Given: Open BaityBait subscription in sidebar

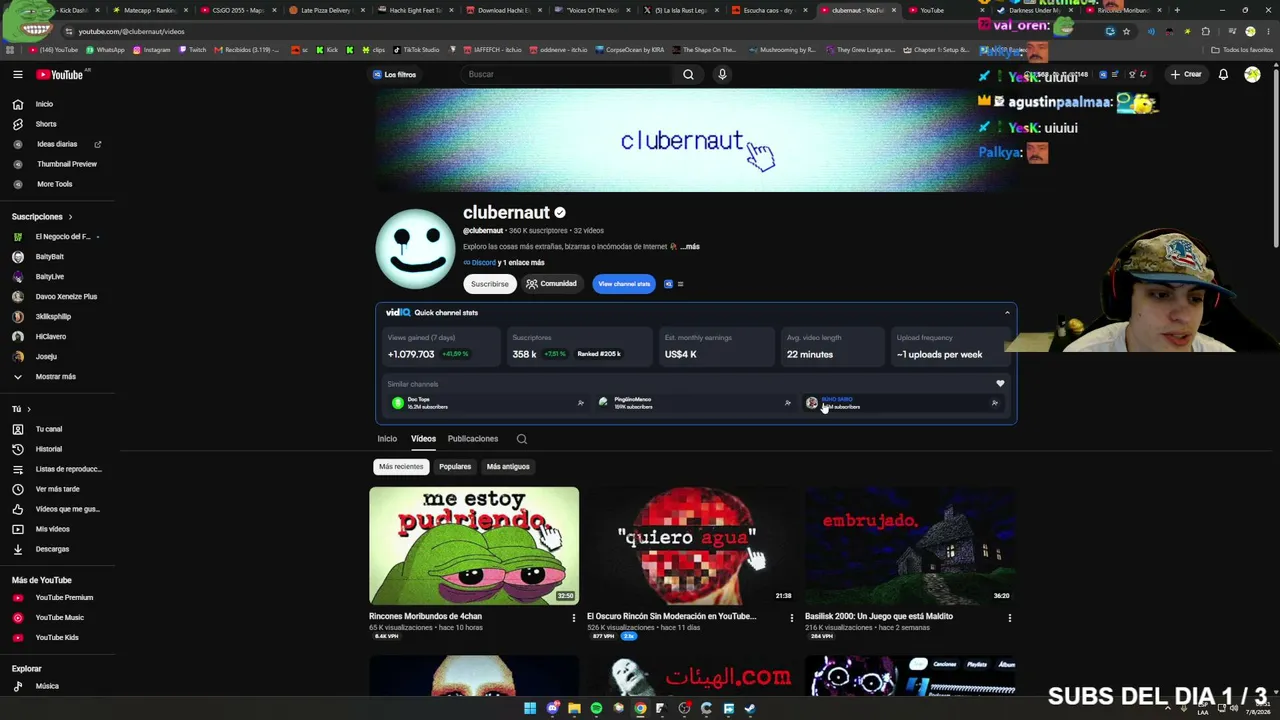Looking at the screenshot, I should [50, 257].
